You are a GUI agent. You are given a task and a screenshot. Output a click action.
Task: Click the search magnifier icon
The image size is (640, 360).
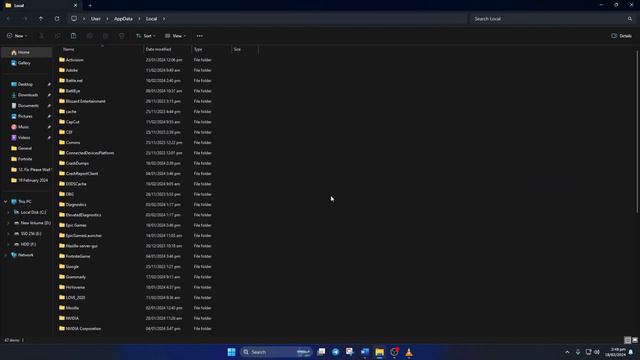tap(630, 19)
